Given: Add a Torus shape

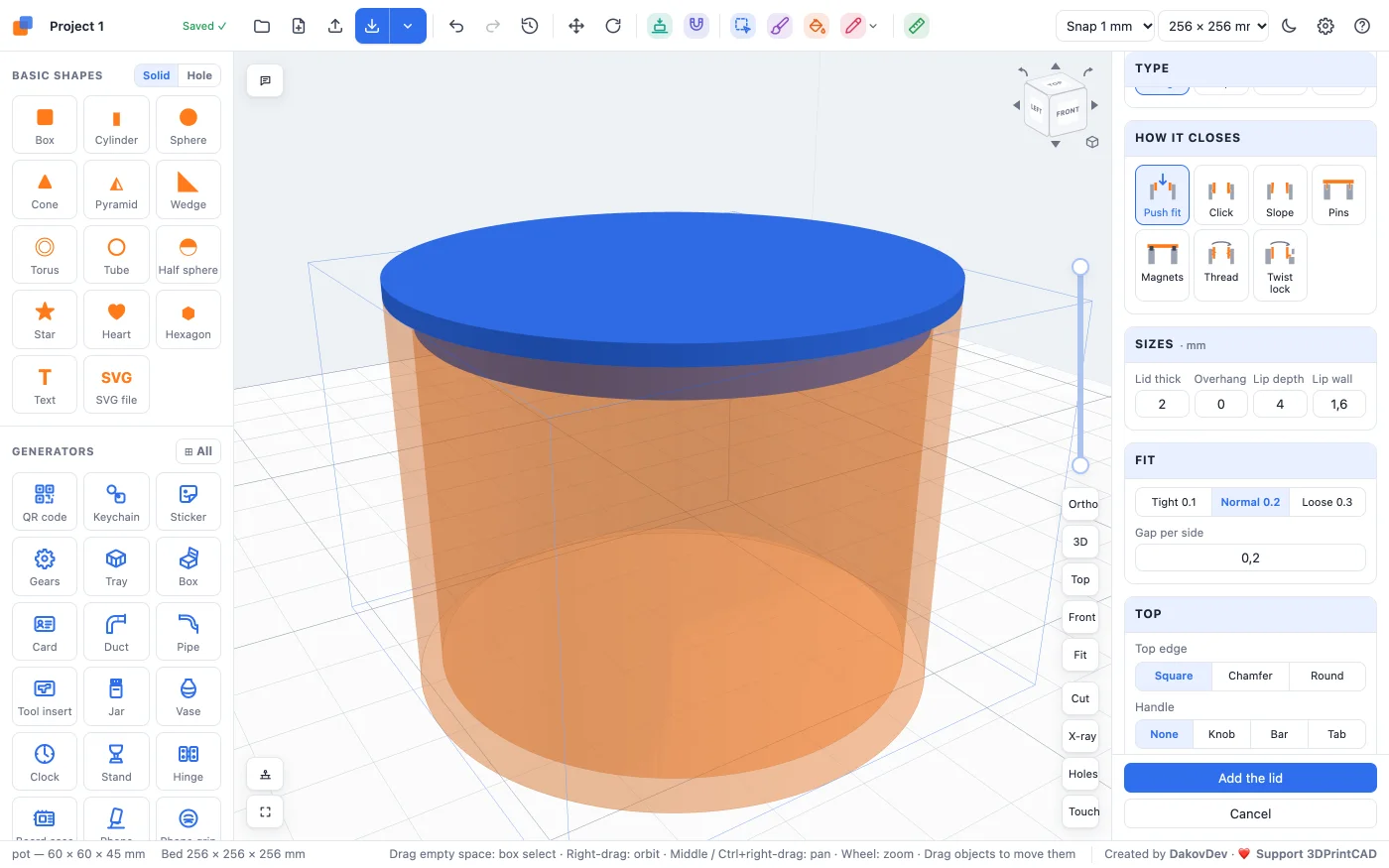Looking at the screenshot, I should click(x=45, y=255).
